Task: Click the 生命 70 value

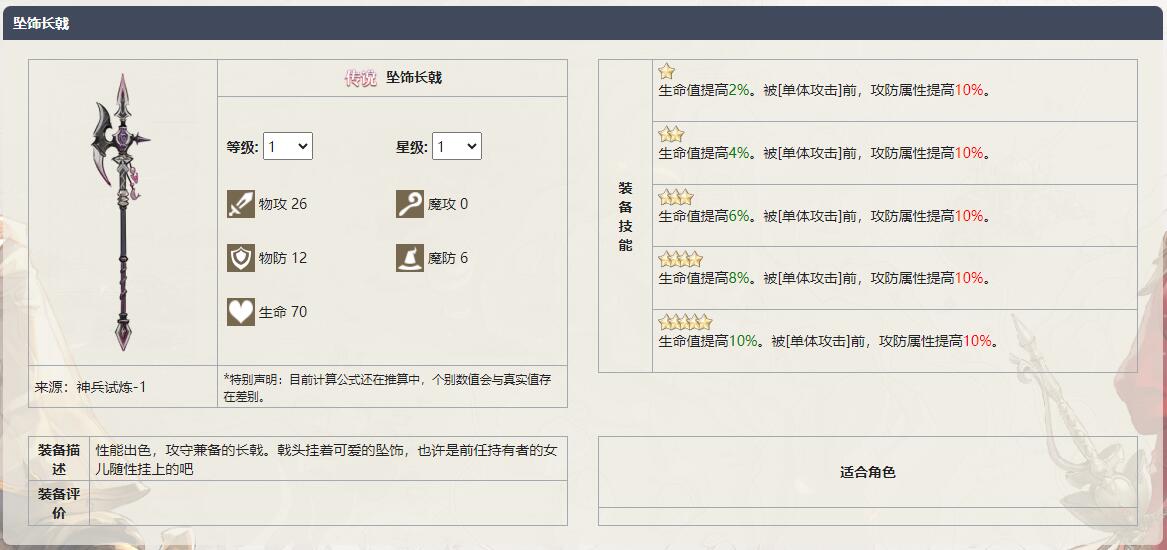Action: click(x=283, y=312)
